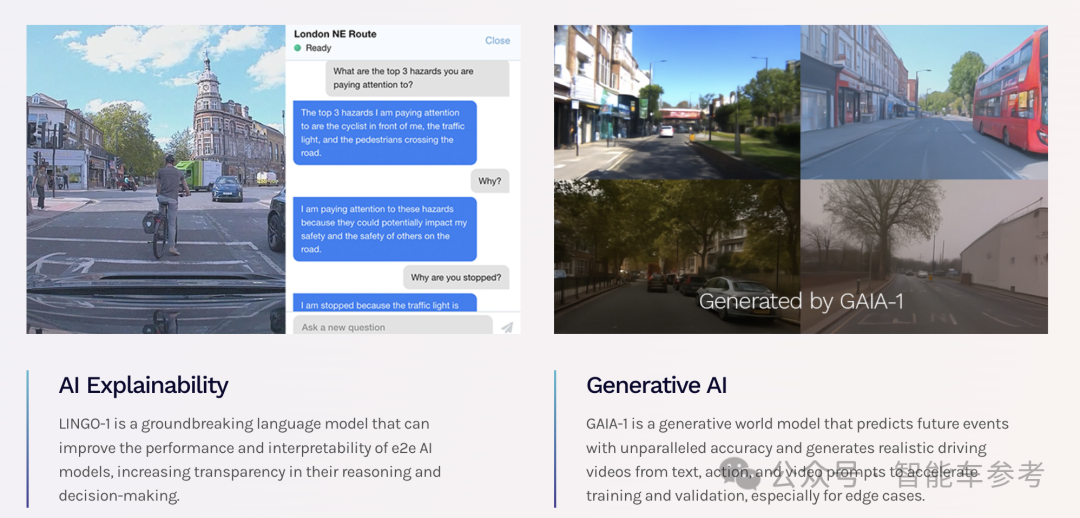This screenshot has height=518, width=1080.
Task: Click the blue 'I am stopped because' reply
Action: pos(384,304)
